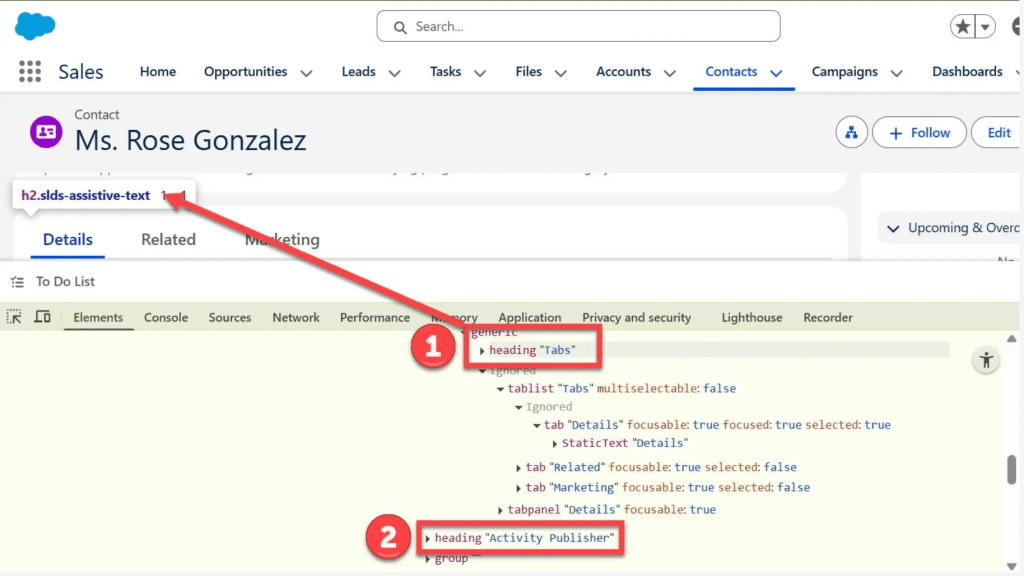Viewport: 1024px width, 576px height.
Task: Toggle the inspect element mode in DevTools
Action: (x=14, y=316)
